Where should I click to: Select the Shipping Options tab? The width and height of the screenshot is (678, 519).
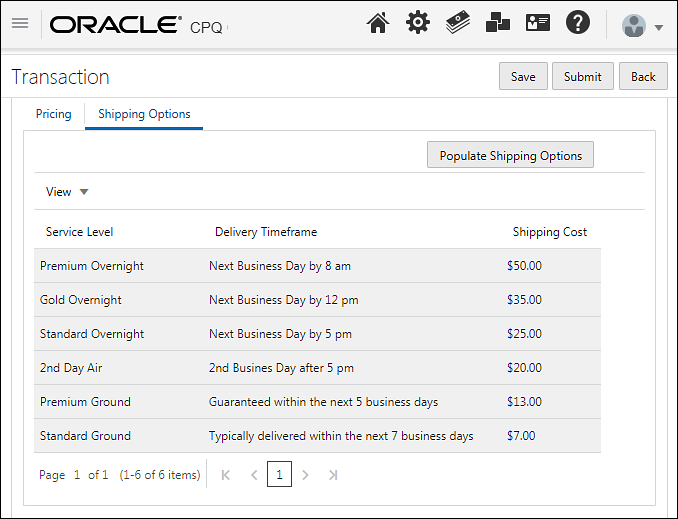(x=144, y=114)
